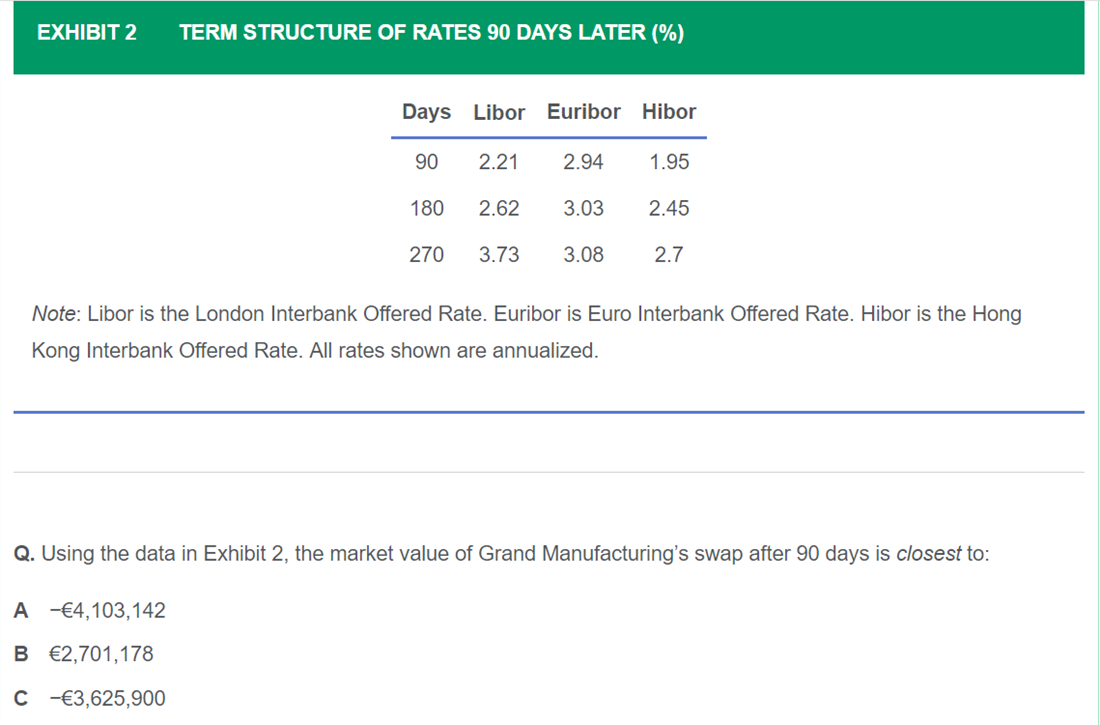The width and height of the screenshot is (1100, 725).
Task: Click the 270 days row label
Action: point(427,254)
